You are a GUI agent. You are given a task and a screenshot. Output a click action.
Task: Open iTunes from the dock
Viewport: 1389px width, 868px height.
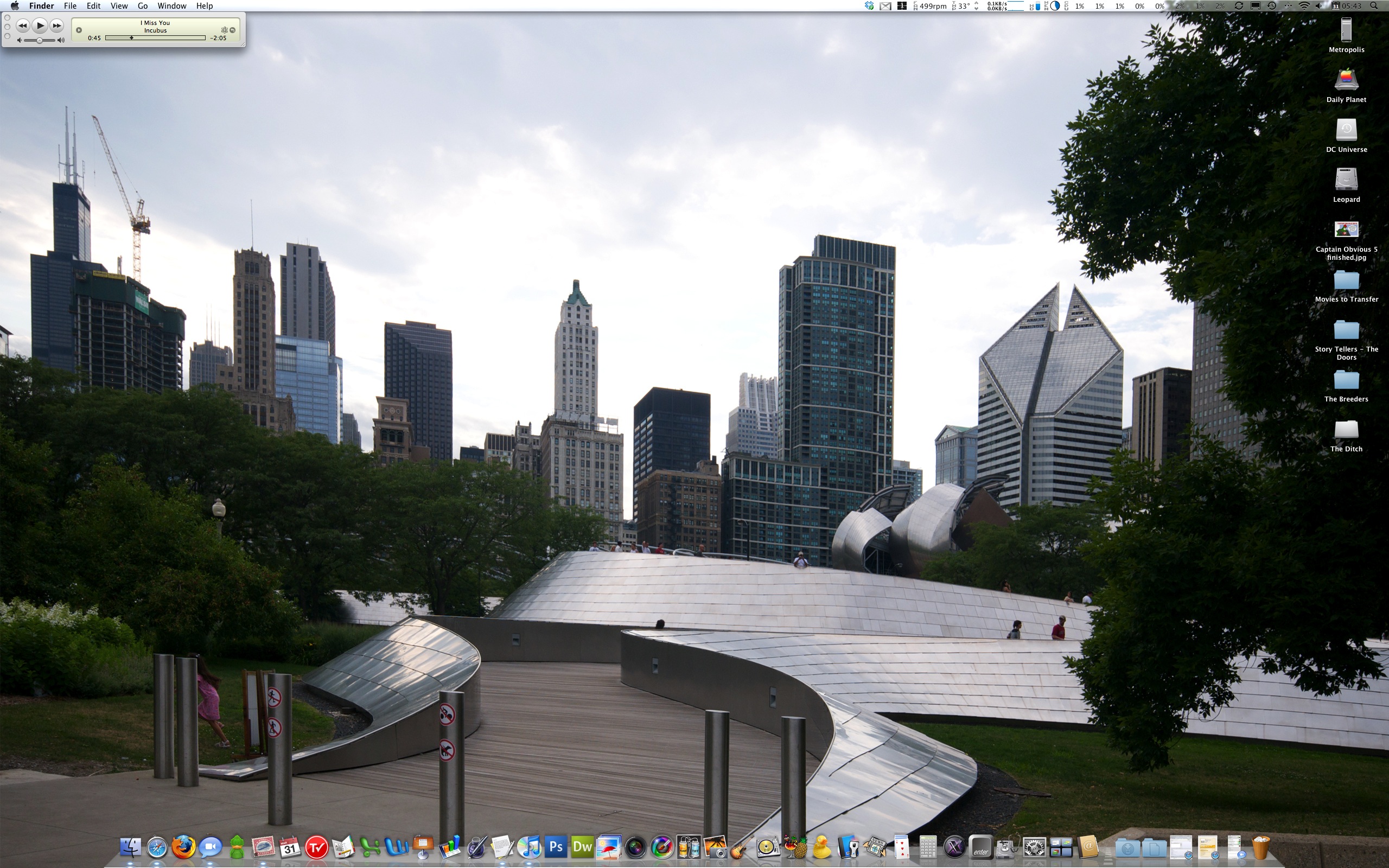[x=528, y=847]
